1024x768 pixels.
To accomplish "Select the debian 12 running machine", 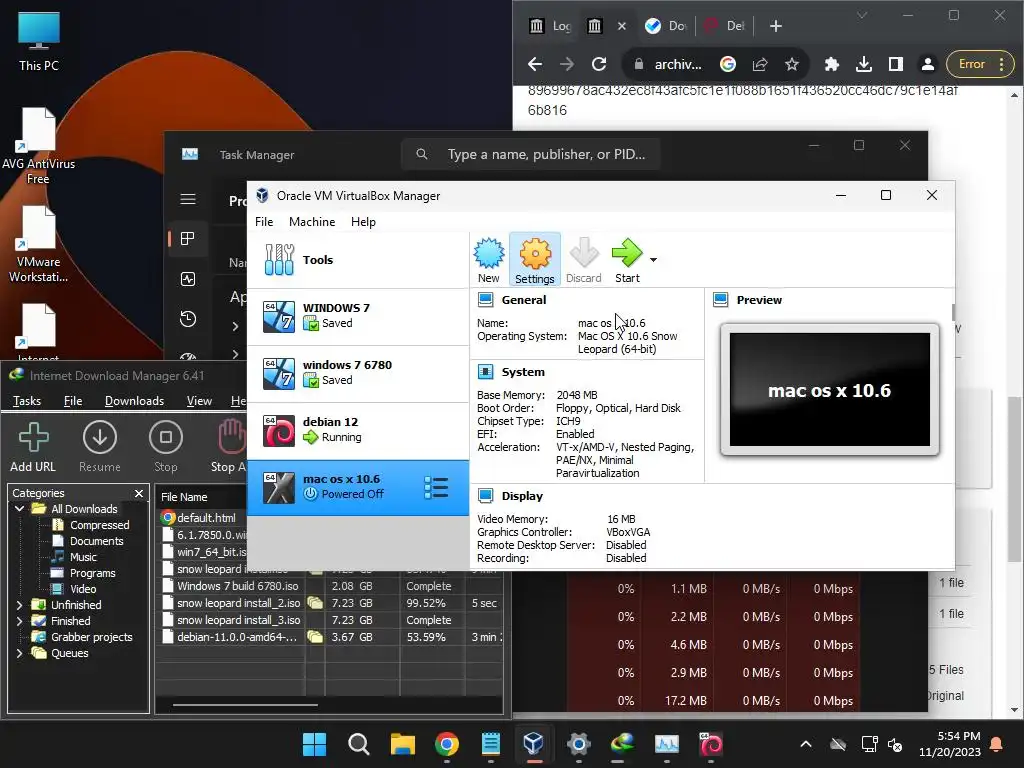I will pos(358,430).
